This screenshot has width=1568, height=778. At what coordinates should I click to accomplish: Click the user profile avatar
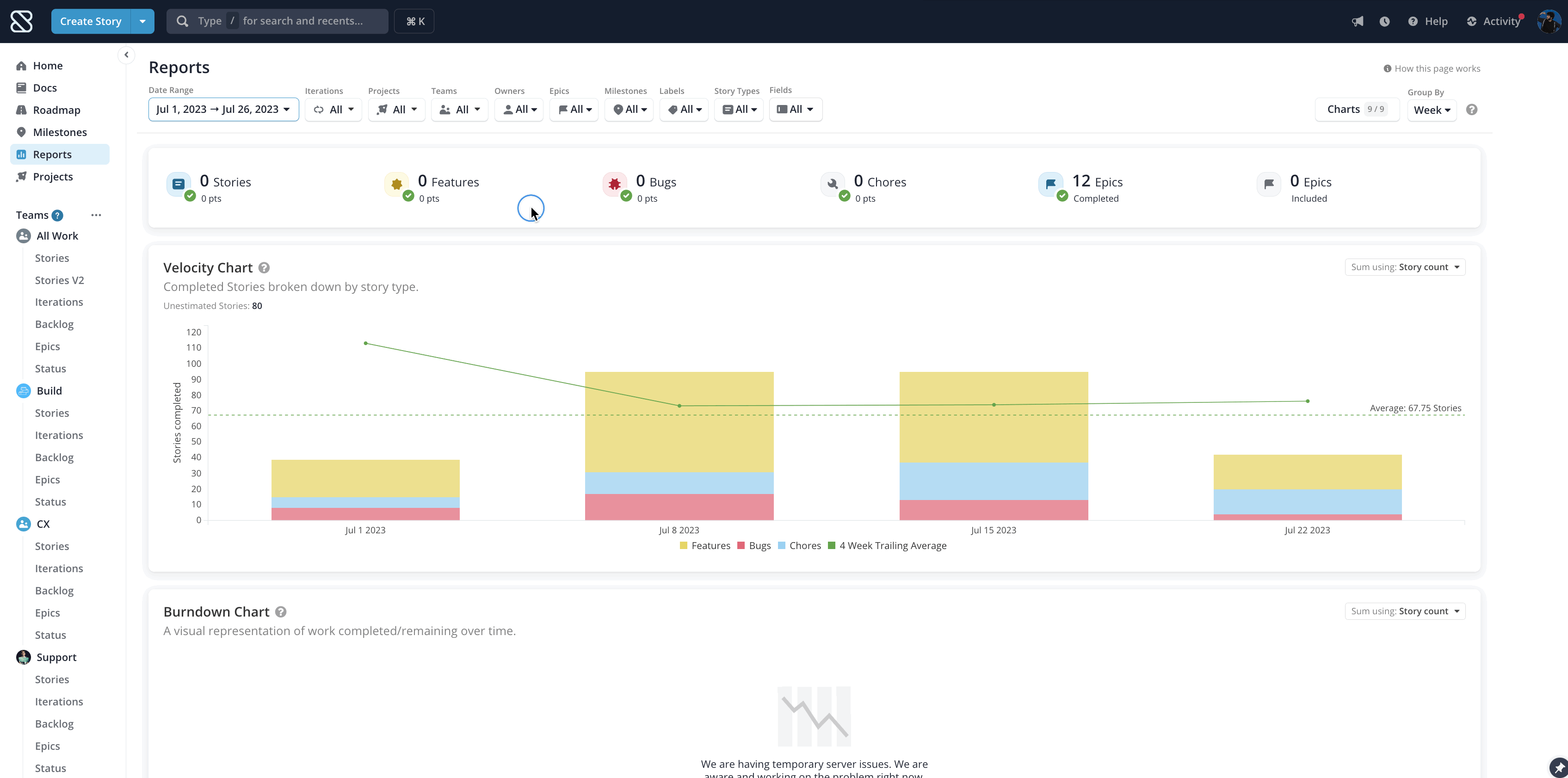pos(1549,21)
